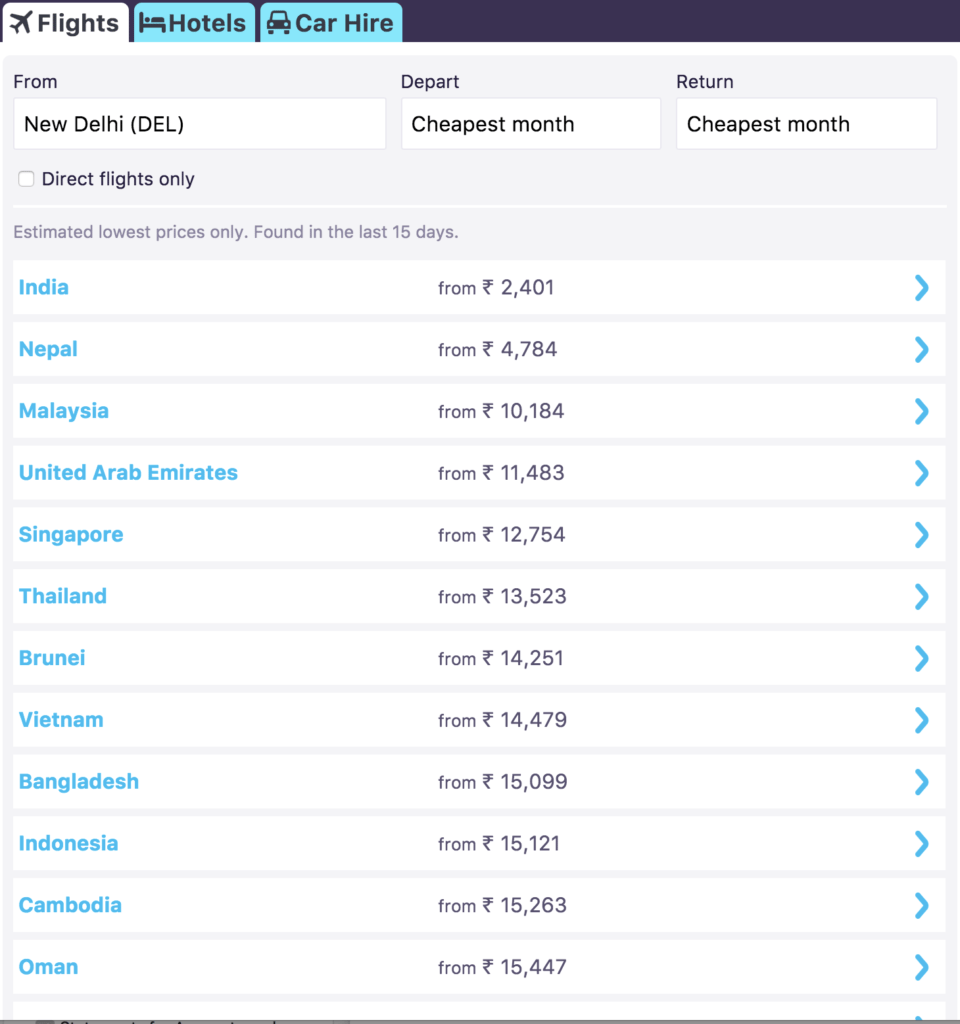
Task: Click the airplane icon on the Flights tab
Action: (22, 22)
